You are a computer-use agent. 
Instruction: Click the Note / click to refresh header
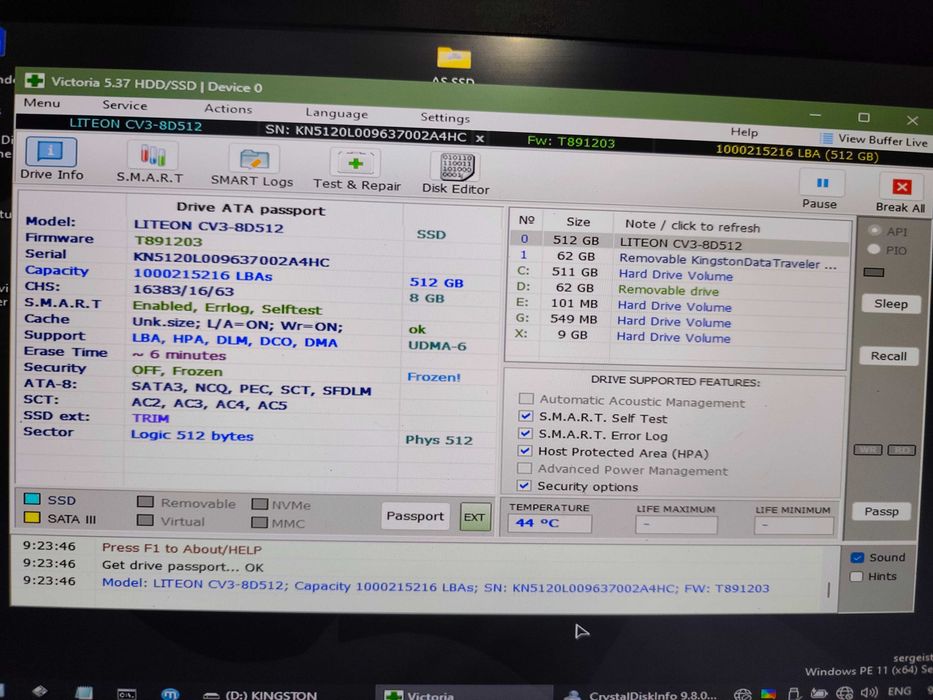click(x=693, y=226)
